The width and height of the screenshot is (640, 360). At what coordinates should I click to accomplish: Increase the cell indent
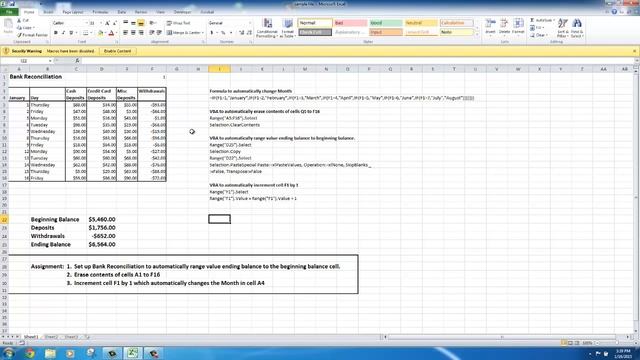159,33
